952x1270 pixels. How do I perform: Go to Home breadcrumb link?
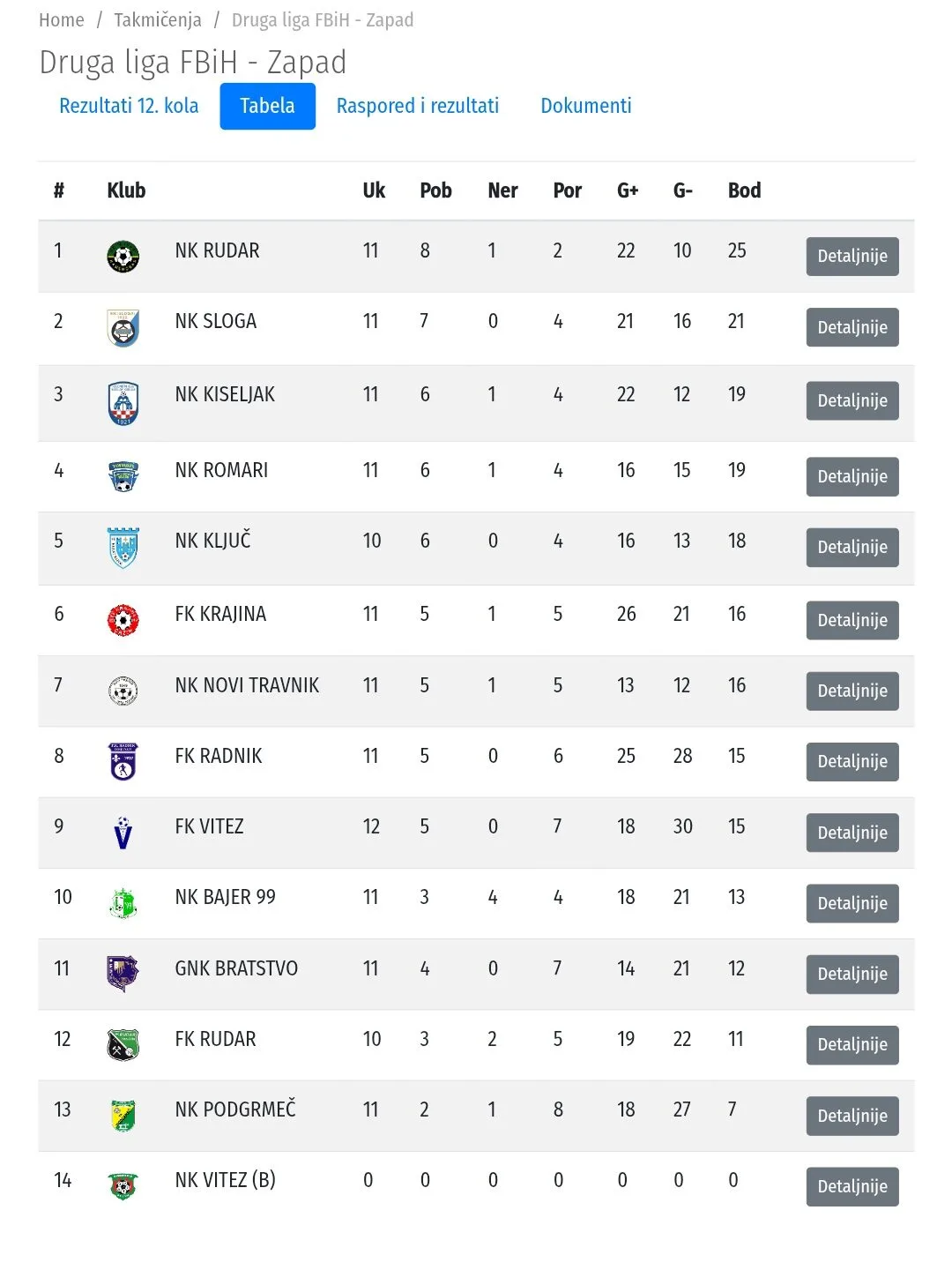pos(62,19)
